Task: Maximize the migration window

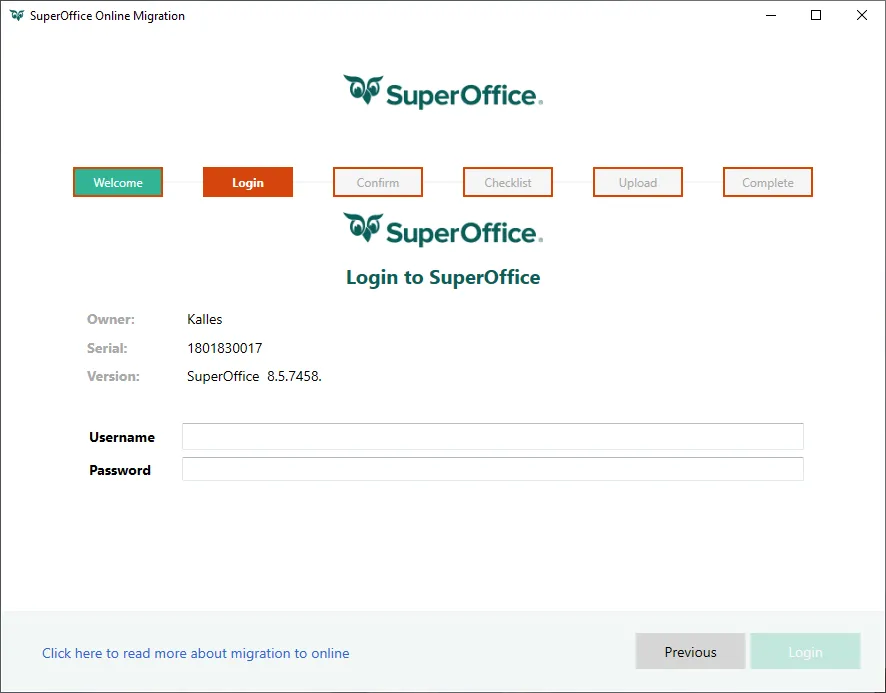Action: pyautogui.click(x=816, y=16)
